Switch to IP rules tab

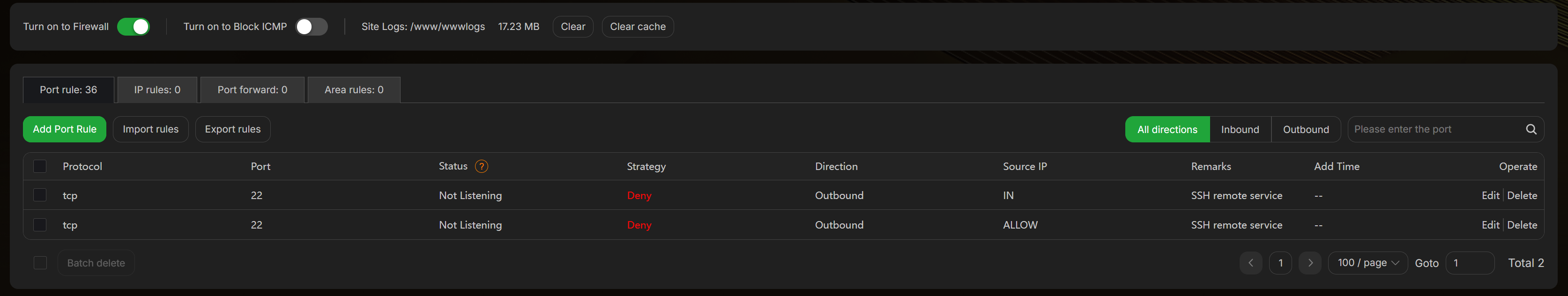click(157, 90)
